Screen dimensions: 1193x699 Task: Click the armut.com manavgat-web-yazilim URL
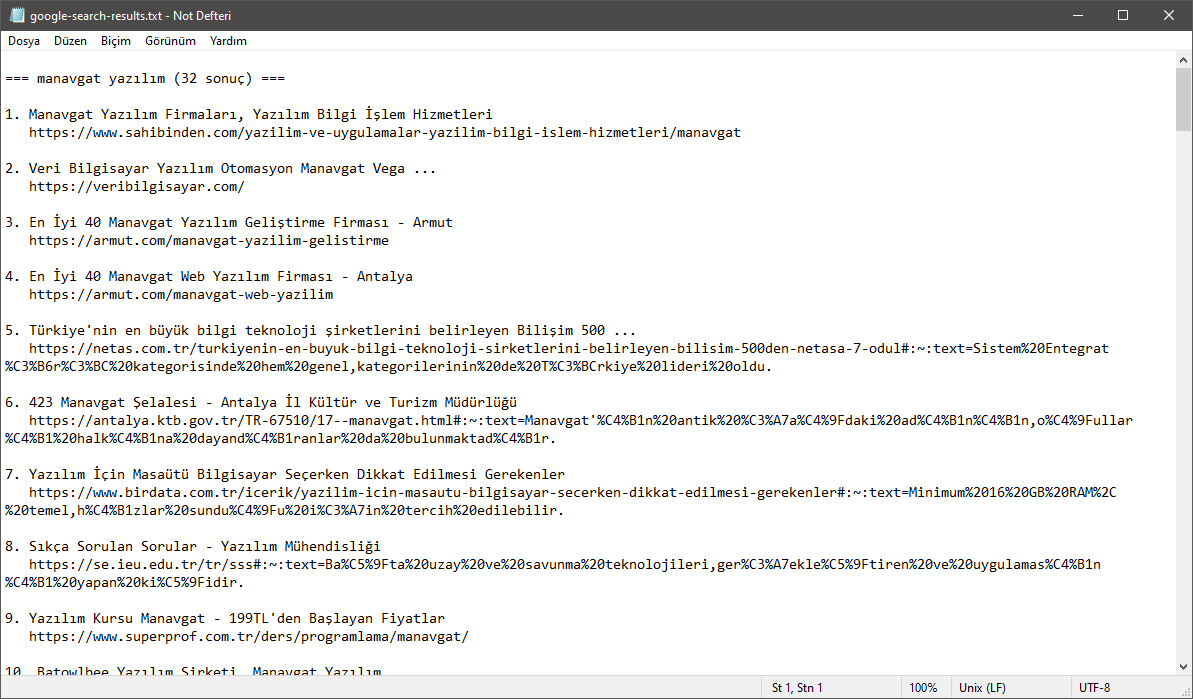tap(181, 294)
